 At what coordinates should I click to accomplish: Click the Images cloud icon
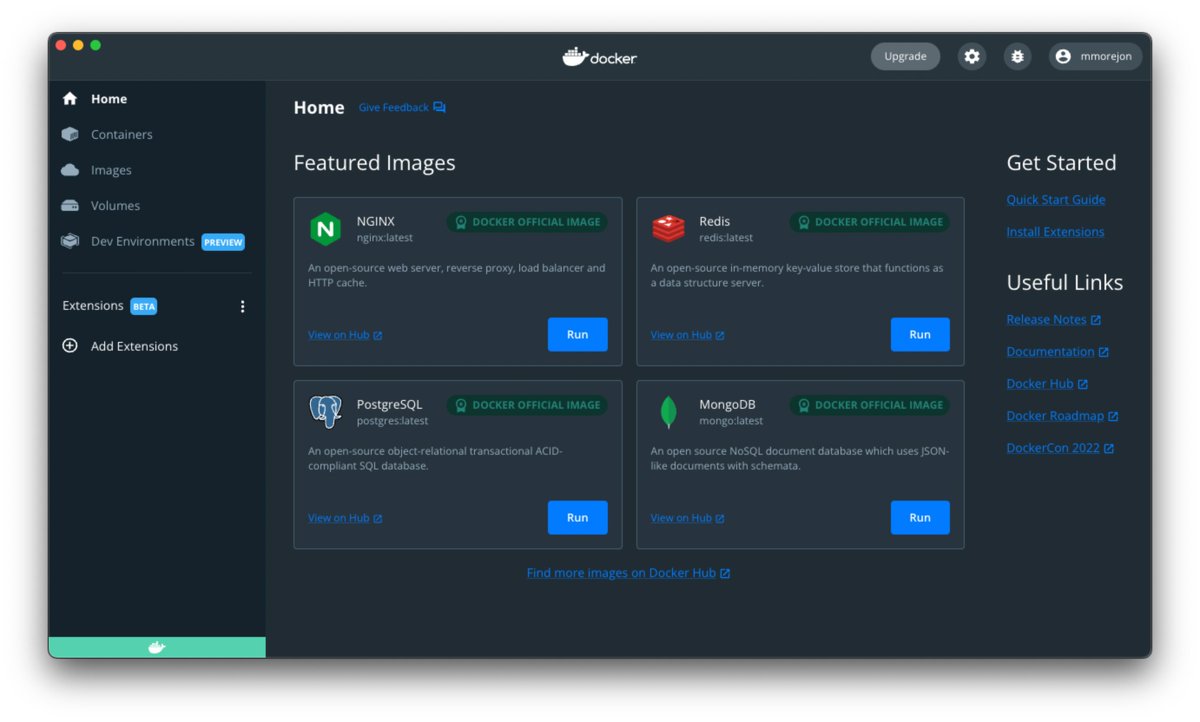click(x=70, y=170)
